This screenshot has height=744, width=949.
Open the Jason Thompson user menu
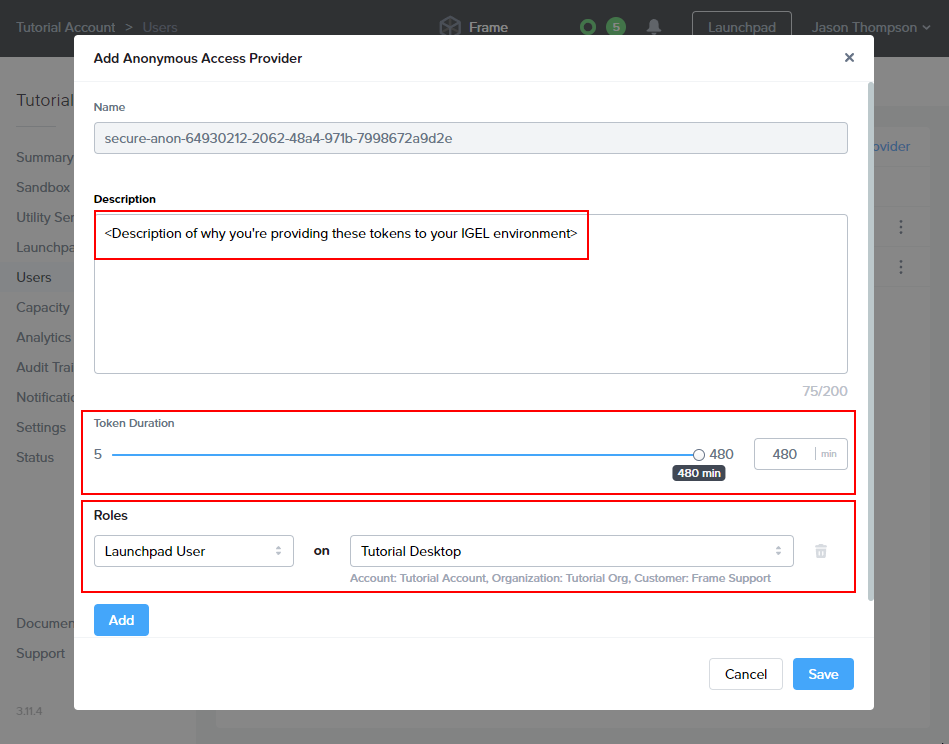(863, 27)
